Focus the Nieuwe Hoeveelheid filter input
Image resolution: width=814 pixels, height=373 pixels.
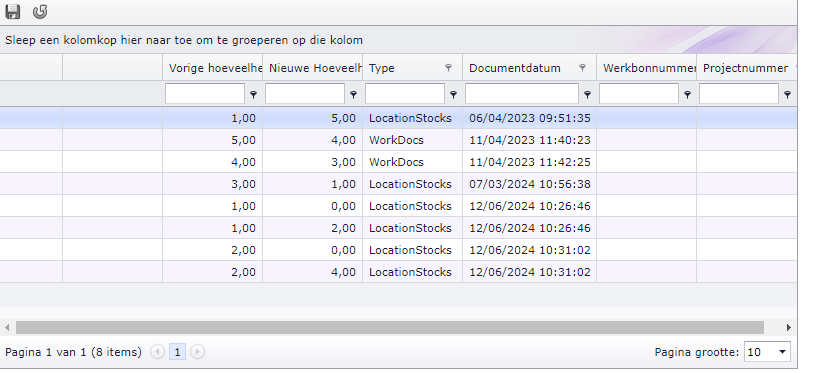tap(305, 94)
